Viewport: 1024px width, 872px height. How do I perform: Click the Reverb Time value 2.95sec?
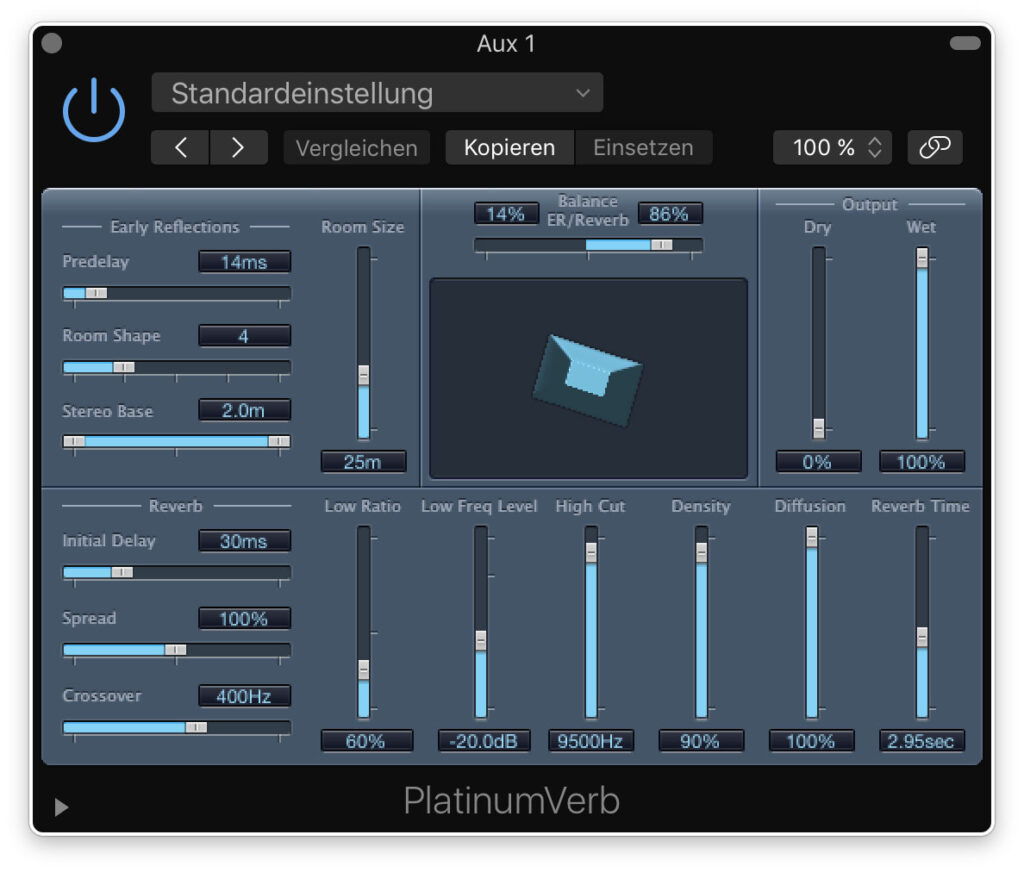point(921,741)
